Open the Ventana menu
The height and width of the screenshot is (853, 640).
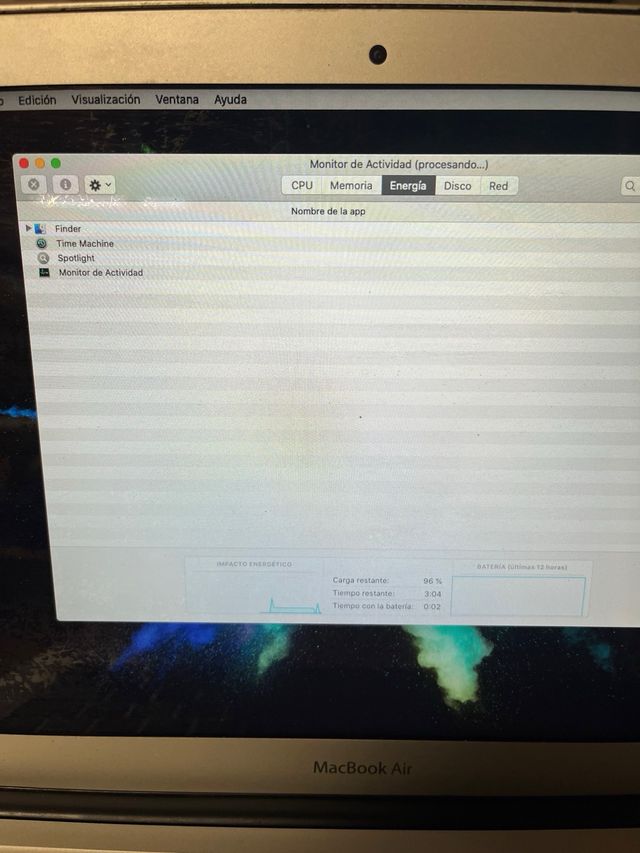click(177, 100)
